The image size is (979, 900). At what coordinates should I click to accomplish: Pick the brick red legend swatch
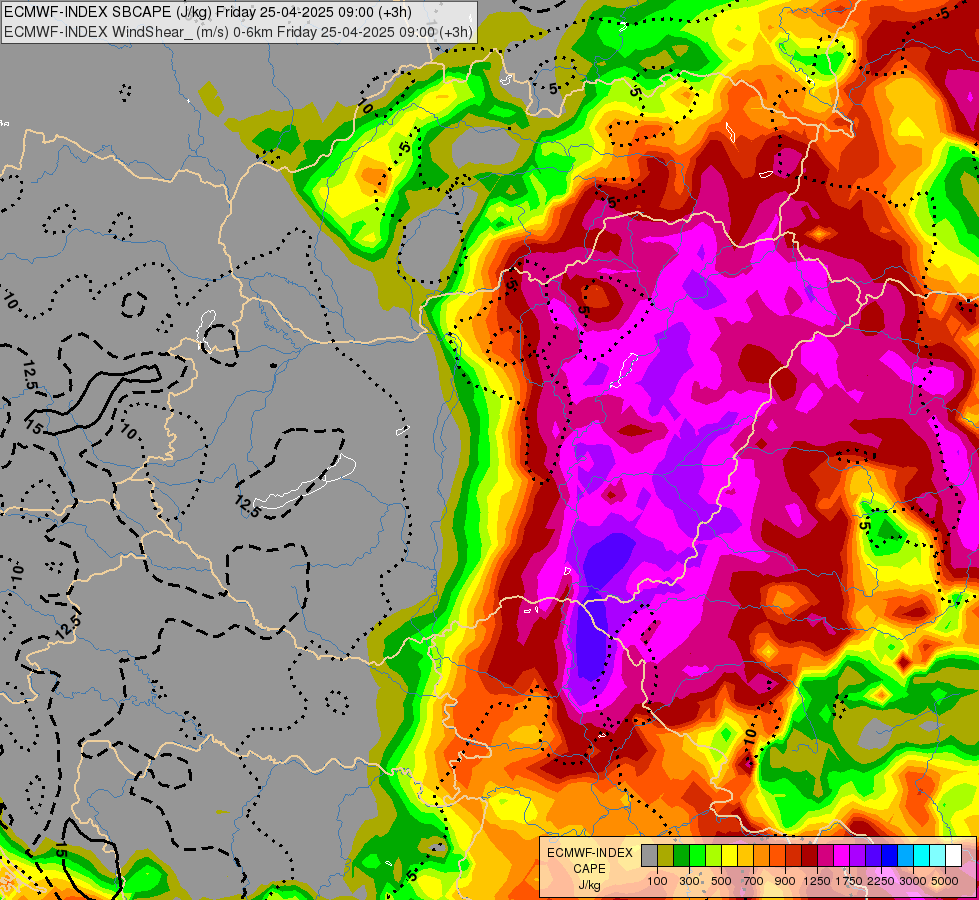pyautogui.click(x=794, y=856)
